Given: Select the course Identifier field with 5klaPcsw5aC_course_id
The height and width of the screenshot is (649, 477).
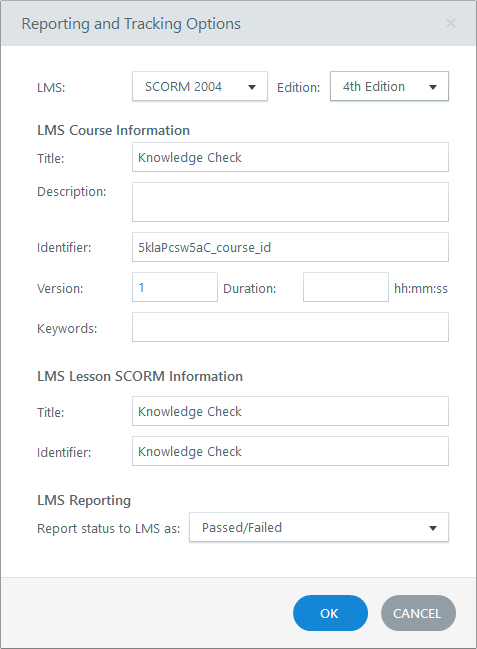Looking at the screenshot, I should [290, 247].
